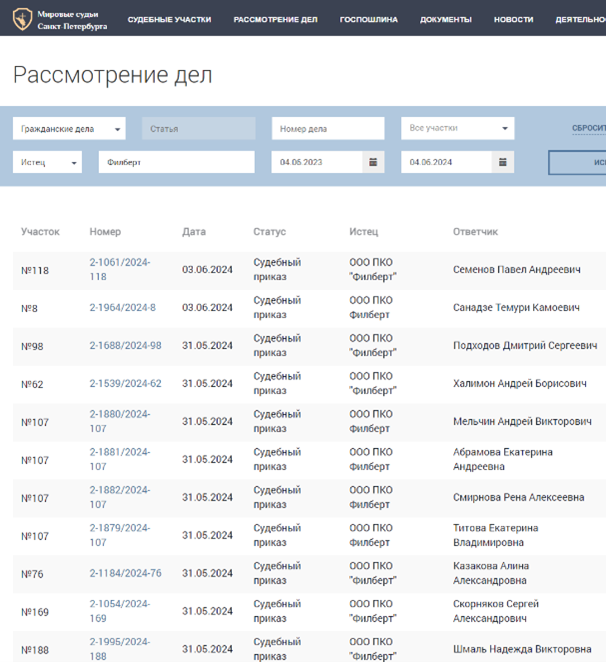Open calendar icon for start date 04.06.2023
The height and width of the screenshot is (662, 606).
pos(373,162)
